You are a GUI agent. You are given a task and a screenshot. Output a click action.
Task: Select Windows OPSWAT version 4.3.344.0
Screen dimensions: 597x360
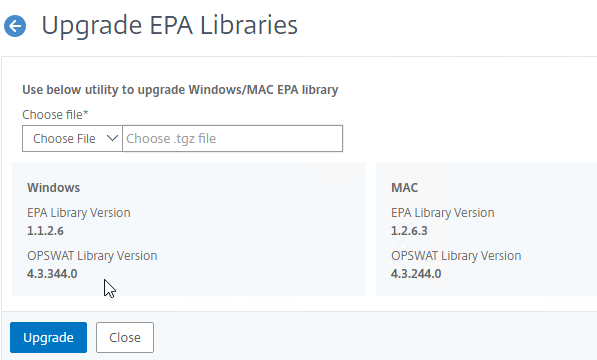pos(52,274)
